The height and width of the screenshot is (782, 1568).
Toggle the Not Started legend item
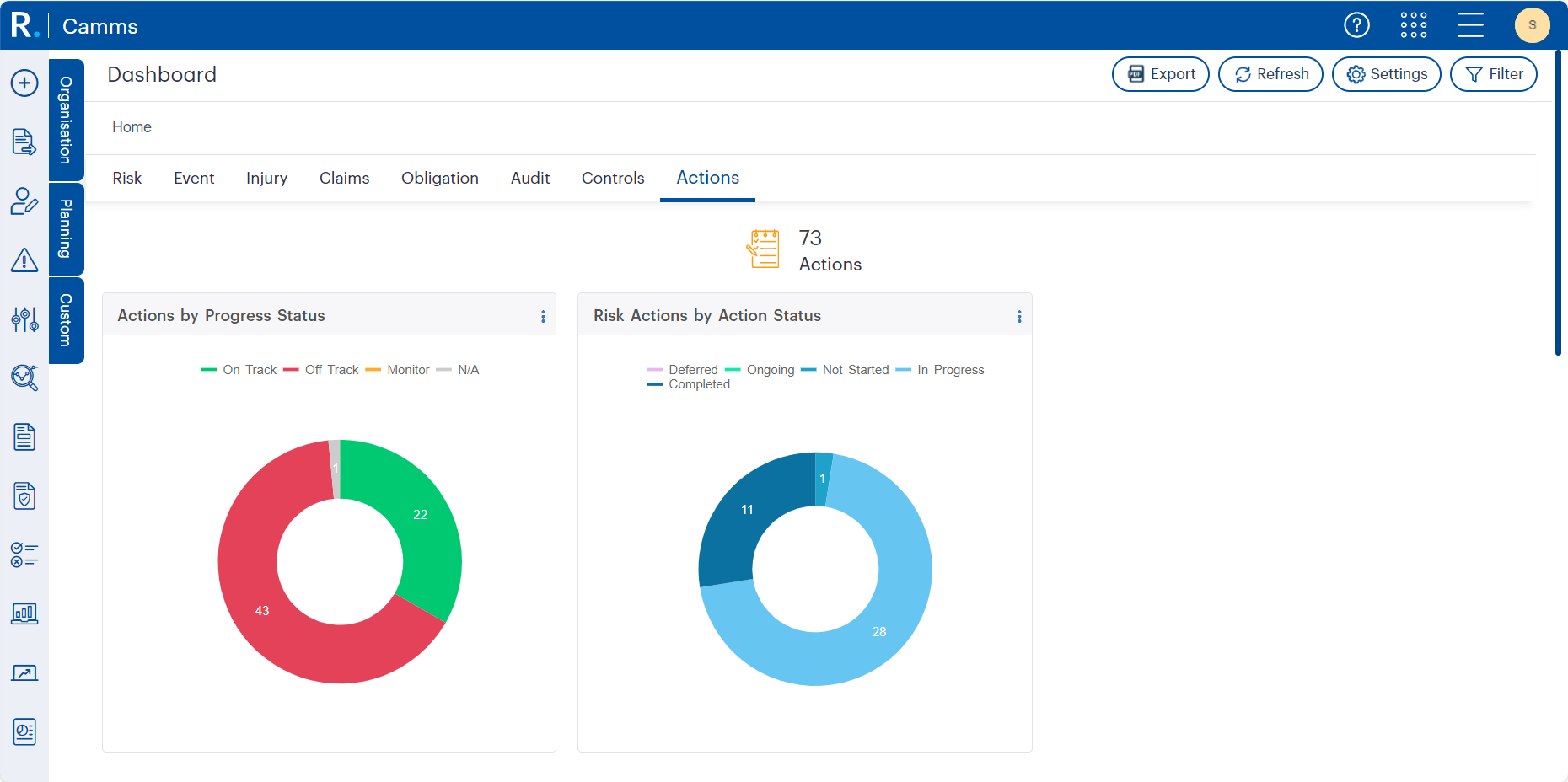[845, 370]
